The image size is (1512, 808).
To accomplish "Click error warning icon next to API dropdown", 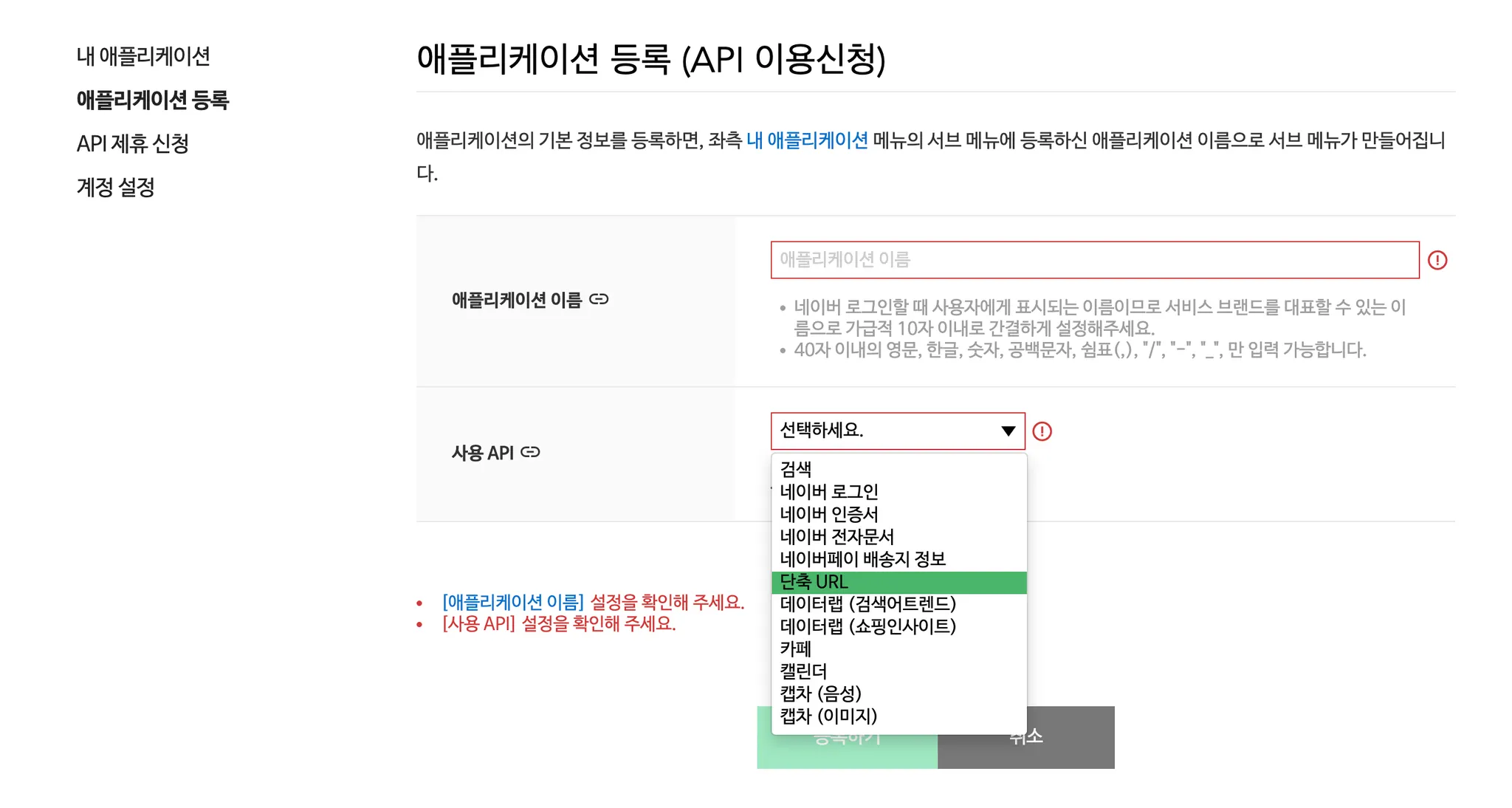I will (x=1042, y=431).
